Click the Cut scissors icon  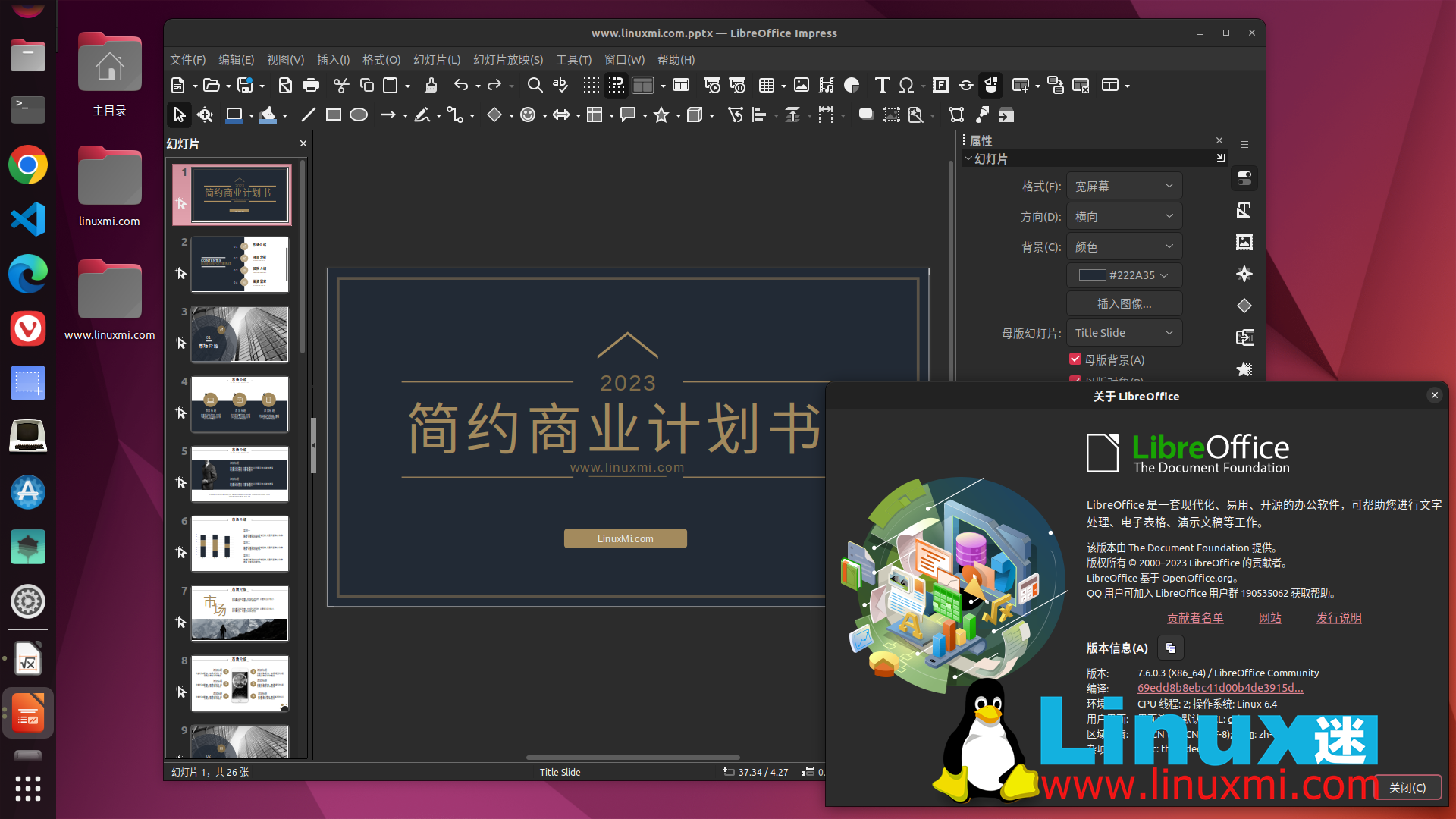point(341,85)
